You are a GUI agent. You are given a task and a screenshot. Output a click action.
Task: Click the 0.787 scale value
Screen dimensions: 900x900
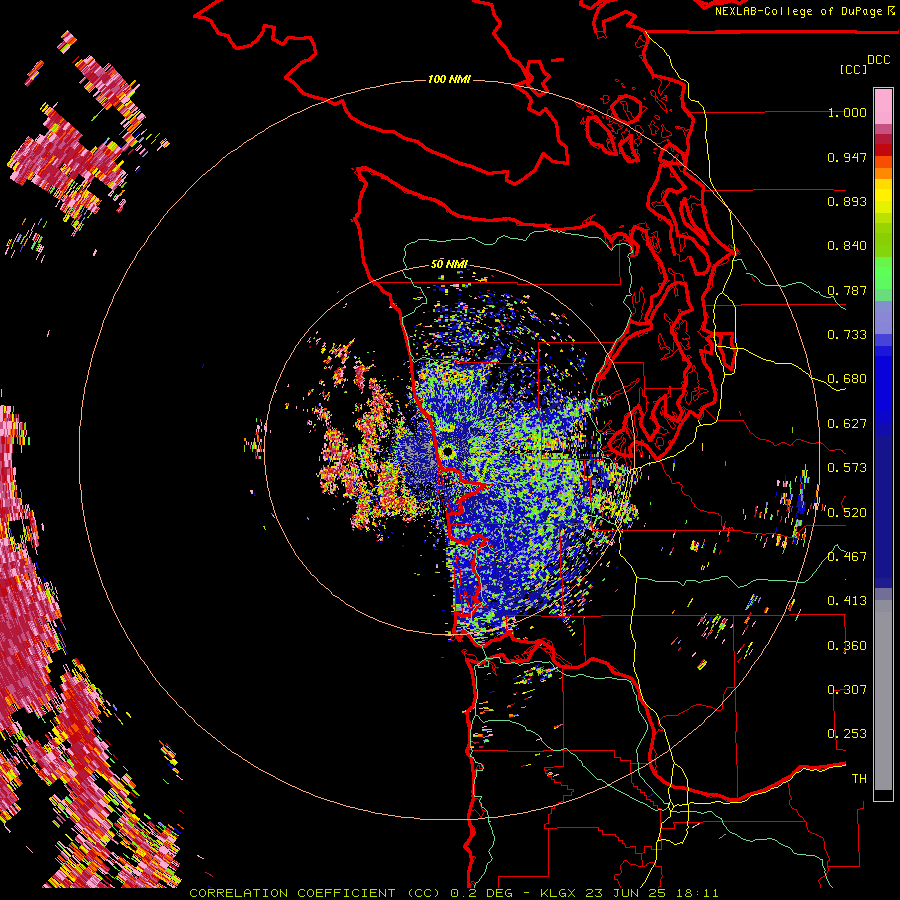[847, 290]
